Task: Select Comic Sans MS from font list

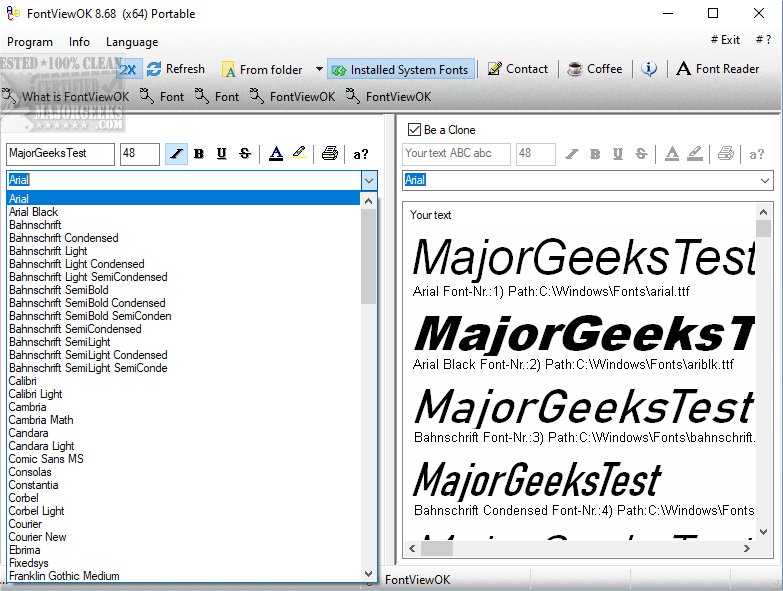Action: tap(46, 459)
